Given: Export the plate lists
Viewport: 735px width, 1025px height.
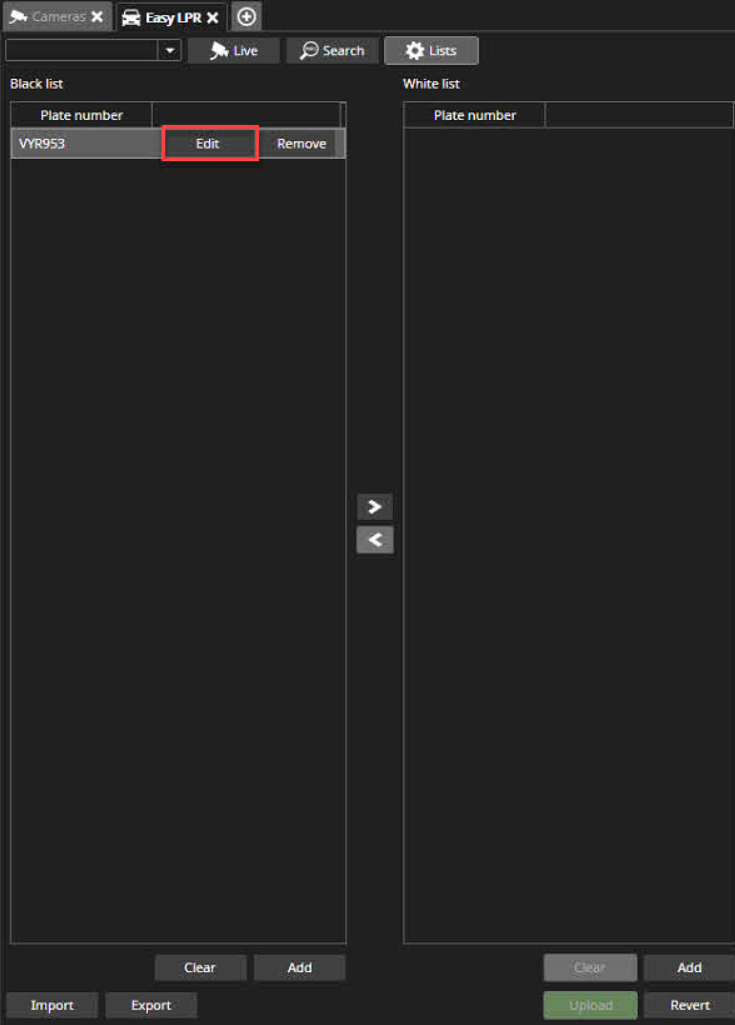Looking at the screenshot, I should coord(151,1005).
